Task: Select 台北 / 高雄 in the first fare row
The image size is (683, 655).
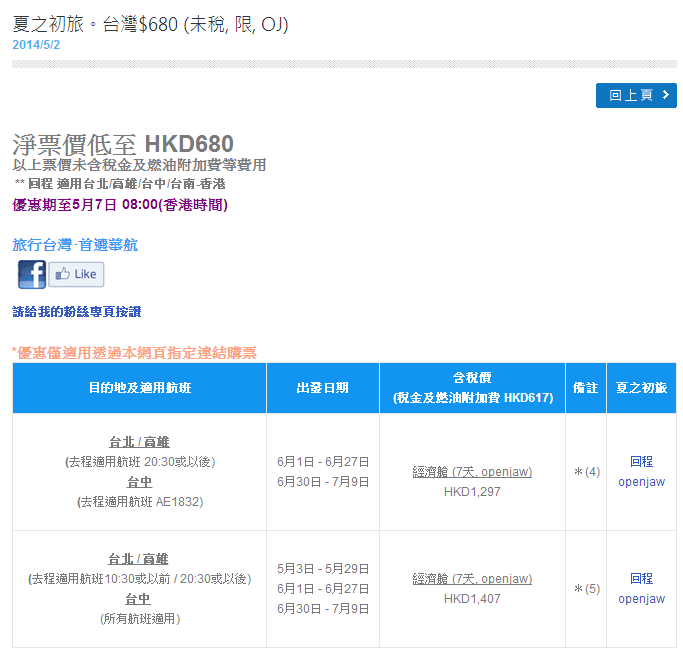Action: pos(139,442)
